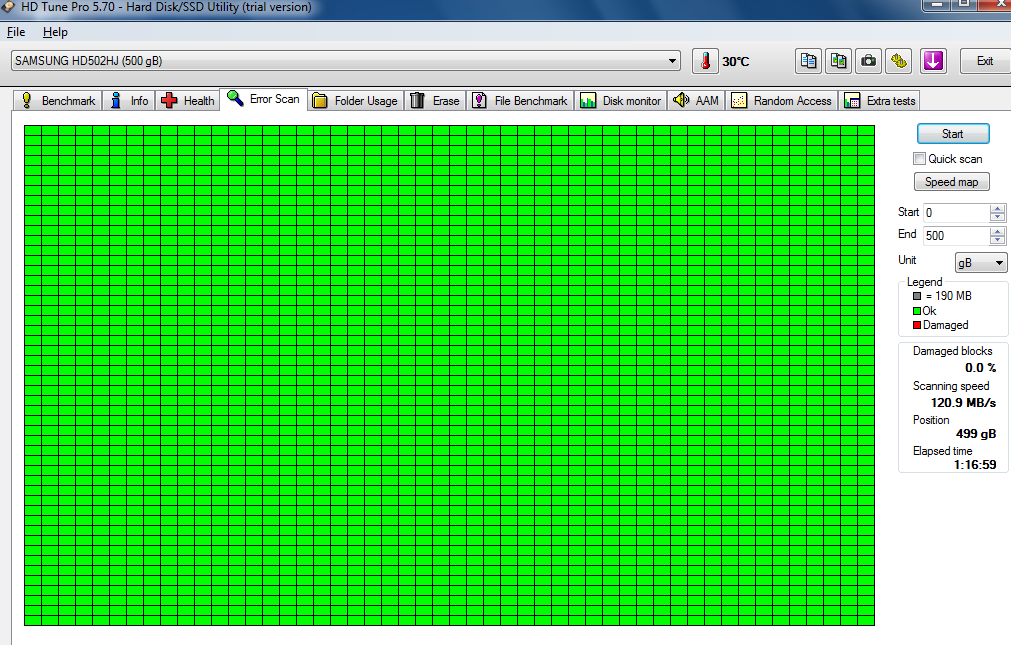1011x645 pixels.
Task: Switch to the Random Access tab
Action: click(781, 101)
